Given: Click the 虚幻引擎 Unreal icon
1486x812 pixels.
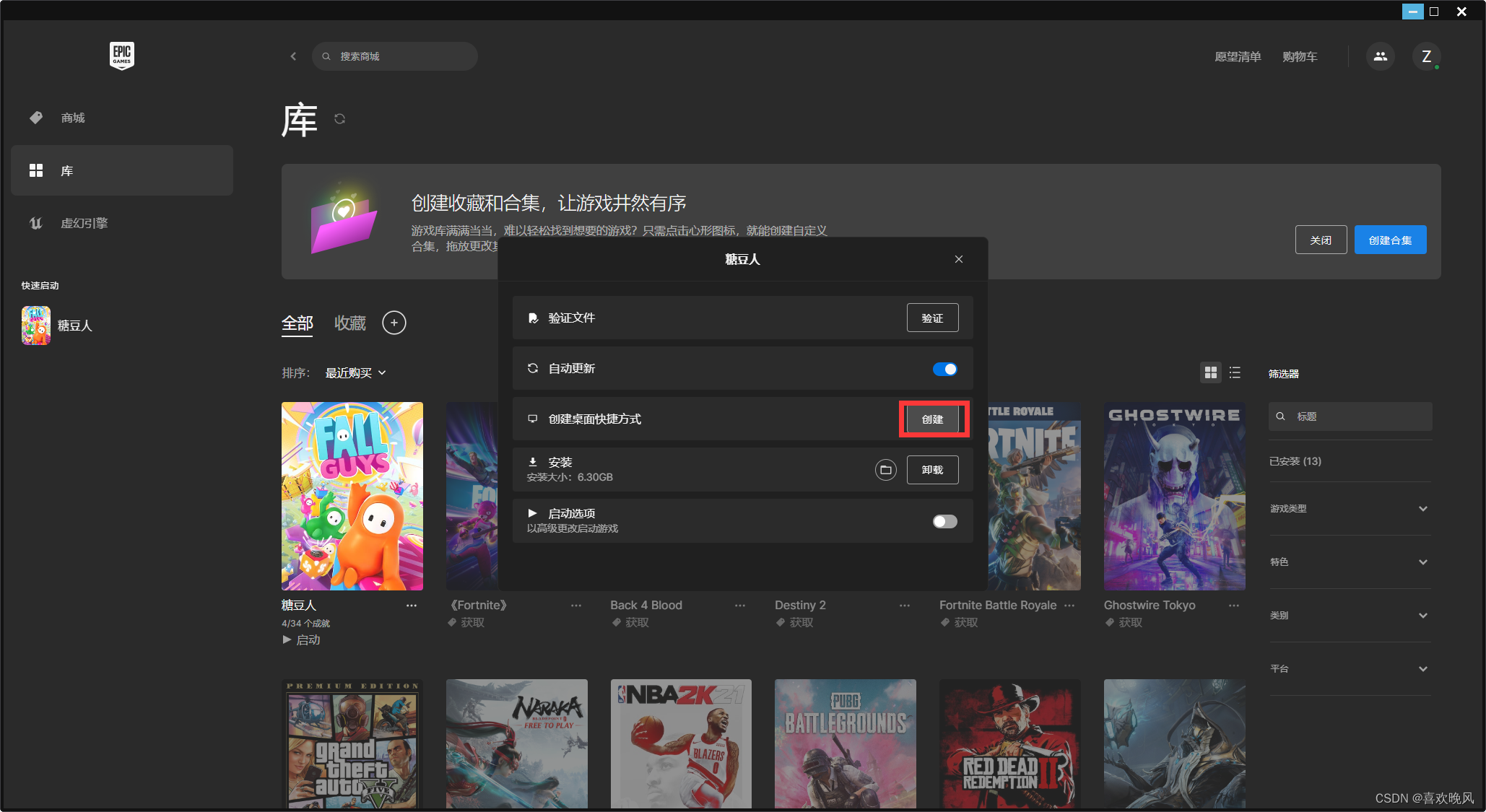Looking at the screenshot, I should click(x=36, y=223).
